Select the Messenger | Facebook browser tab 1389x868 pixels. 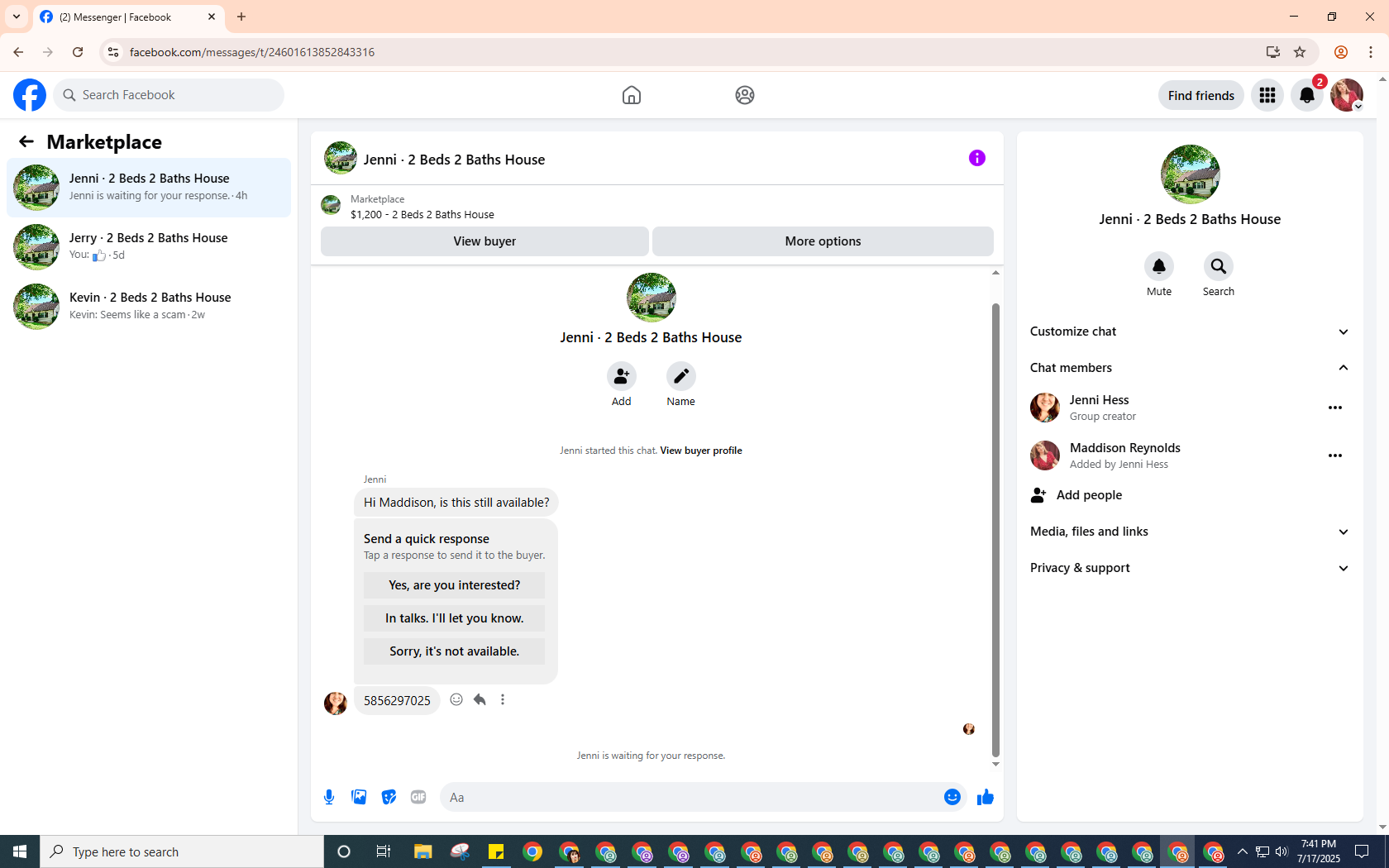[129, 17]
